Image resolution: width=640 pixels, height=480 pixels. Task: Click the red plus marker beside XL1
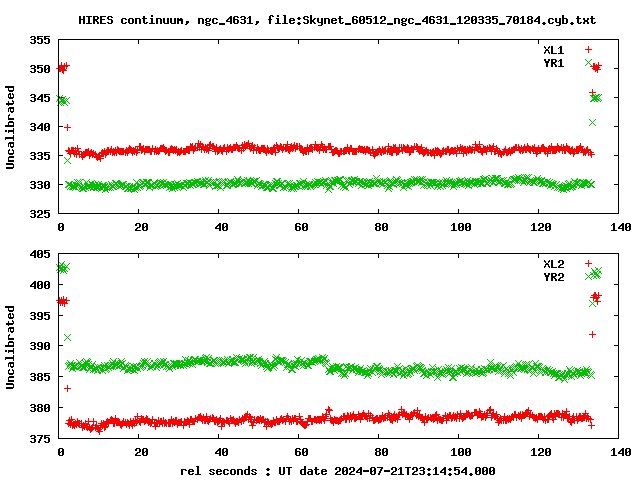pos(588,50)
